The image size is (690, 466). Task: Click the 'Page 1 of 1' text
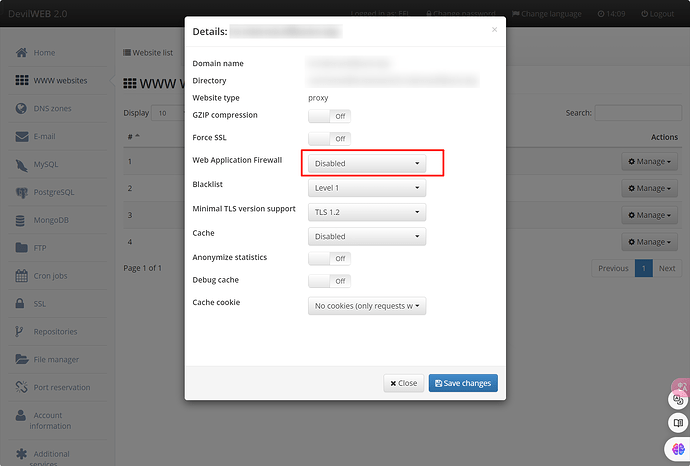(x=143, y=268)
